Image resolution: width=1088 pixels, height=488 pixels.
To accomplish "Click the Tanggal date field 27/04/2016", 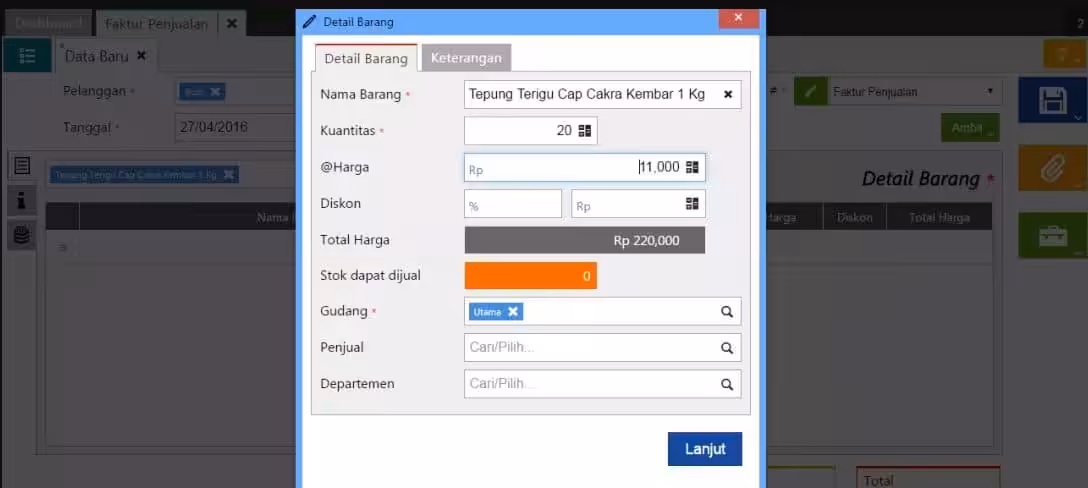I will click(x=236, y=128).
